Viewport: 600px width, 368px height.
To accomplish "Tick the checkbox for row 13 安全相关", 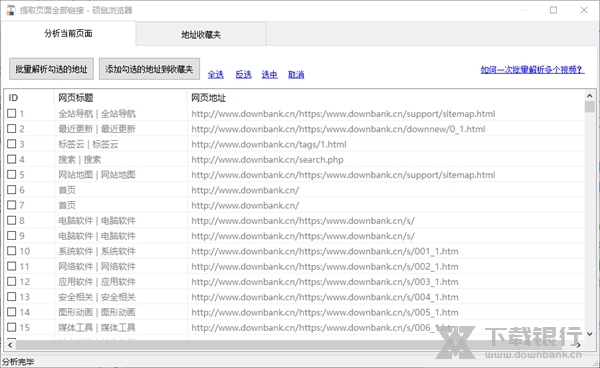I will pos(12,297).
